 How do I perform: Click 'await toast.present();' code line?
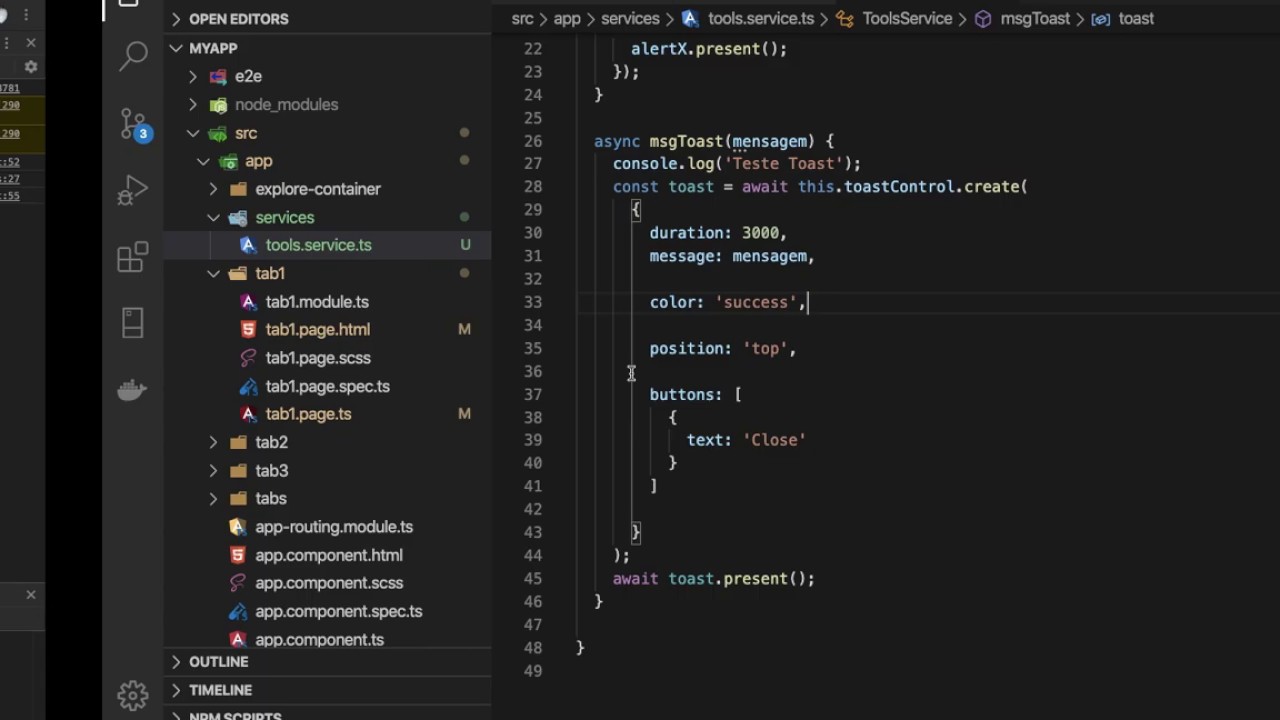click(x=714, y=578)
